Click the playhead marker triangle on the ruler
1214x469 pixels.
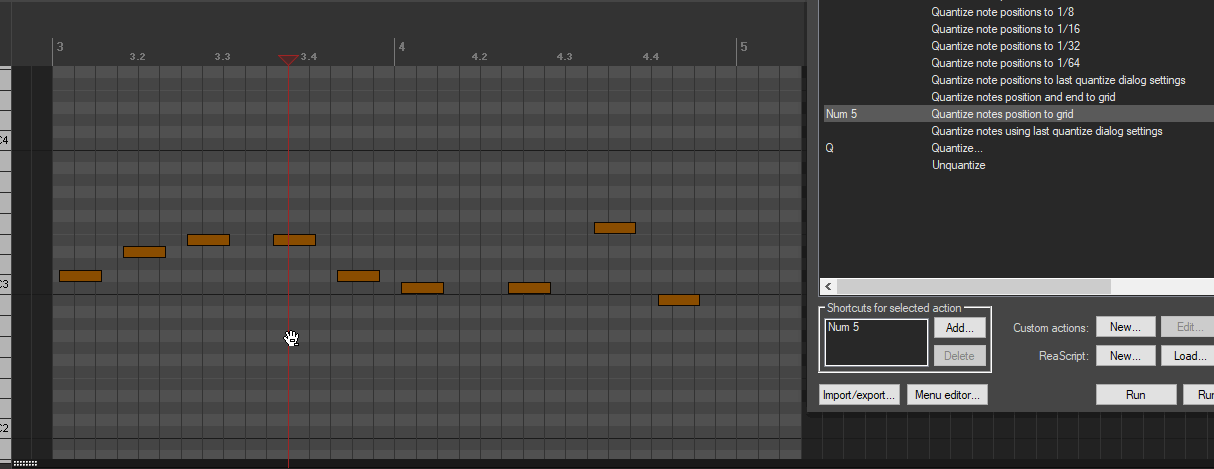pos(288,60)
